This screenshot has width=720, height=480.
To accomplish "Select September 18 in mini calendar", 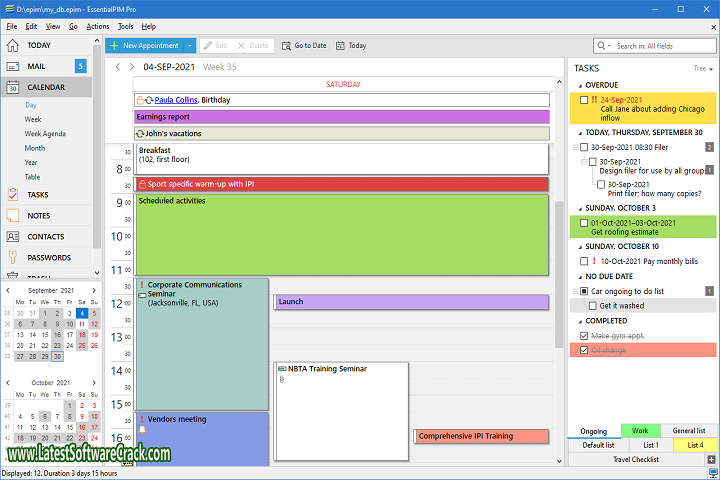I will 82,335.
